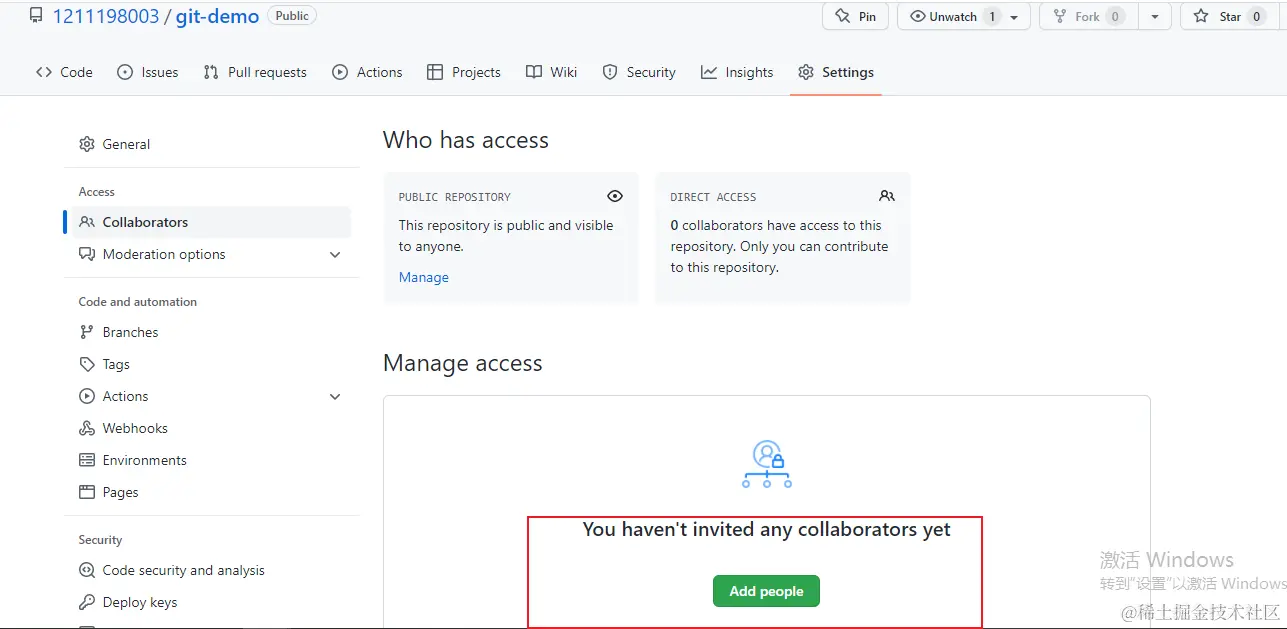Open the 1211198003 owner profile link

click(105, 16)
